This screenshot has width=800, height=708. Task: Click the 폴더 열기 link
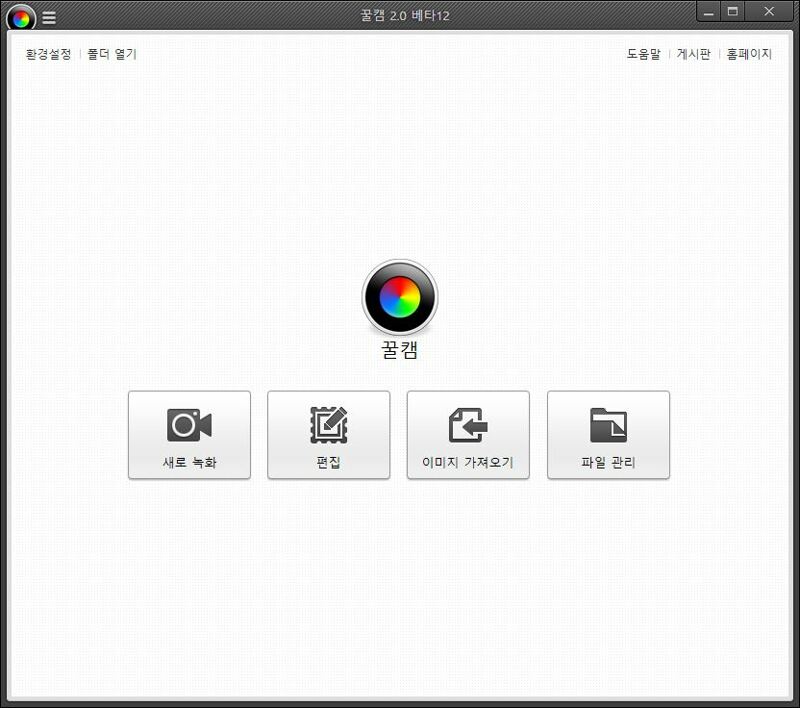(x=112, y=54)
